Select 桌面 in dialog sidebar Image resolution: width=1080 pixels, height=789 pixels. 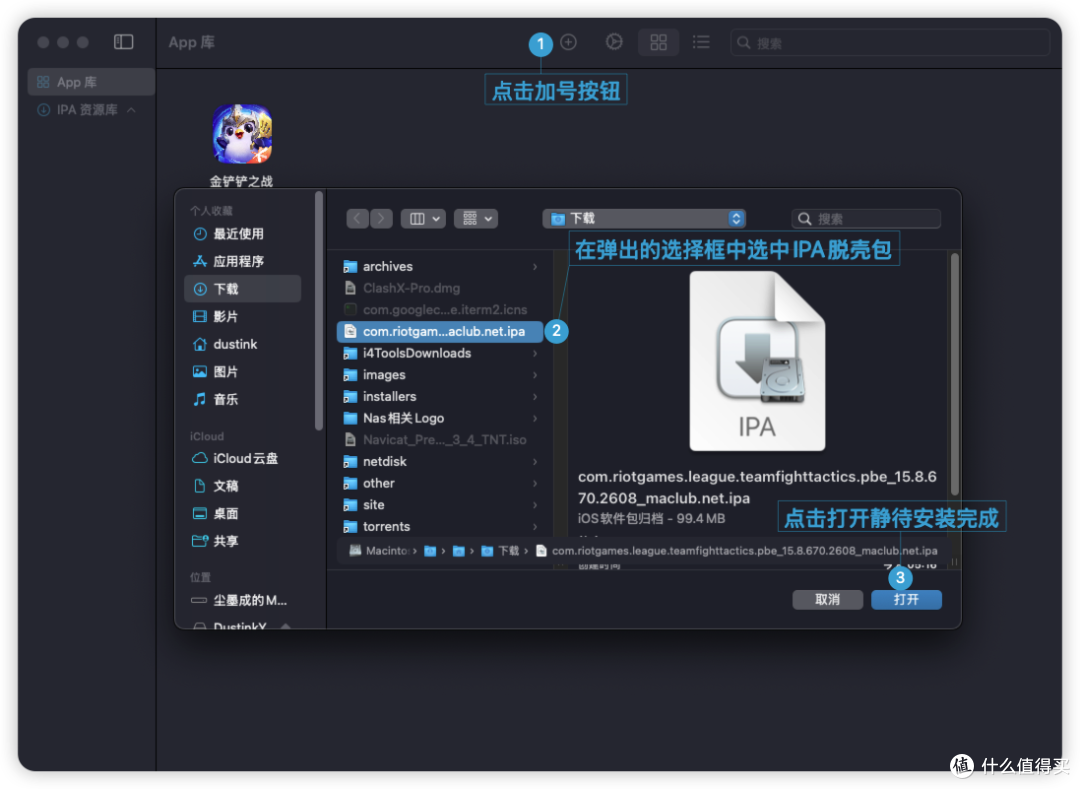coord(242,513)
